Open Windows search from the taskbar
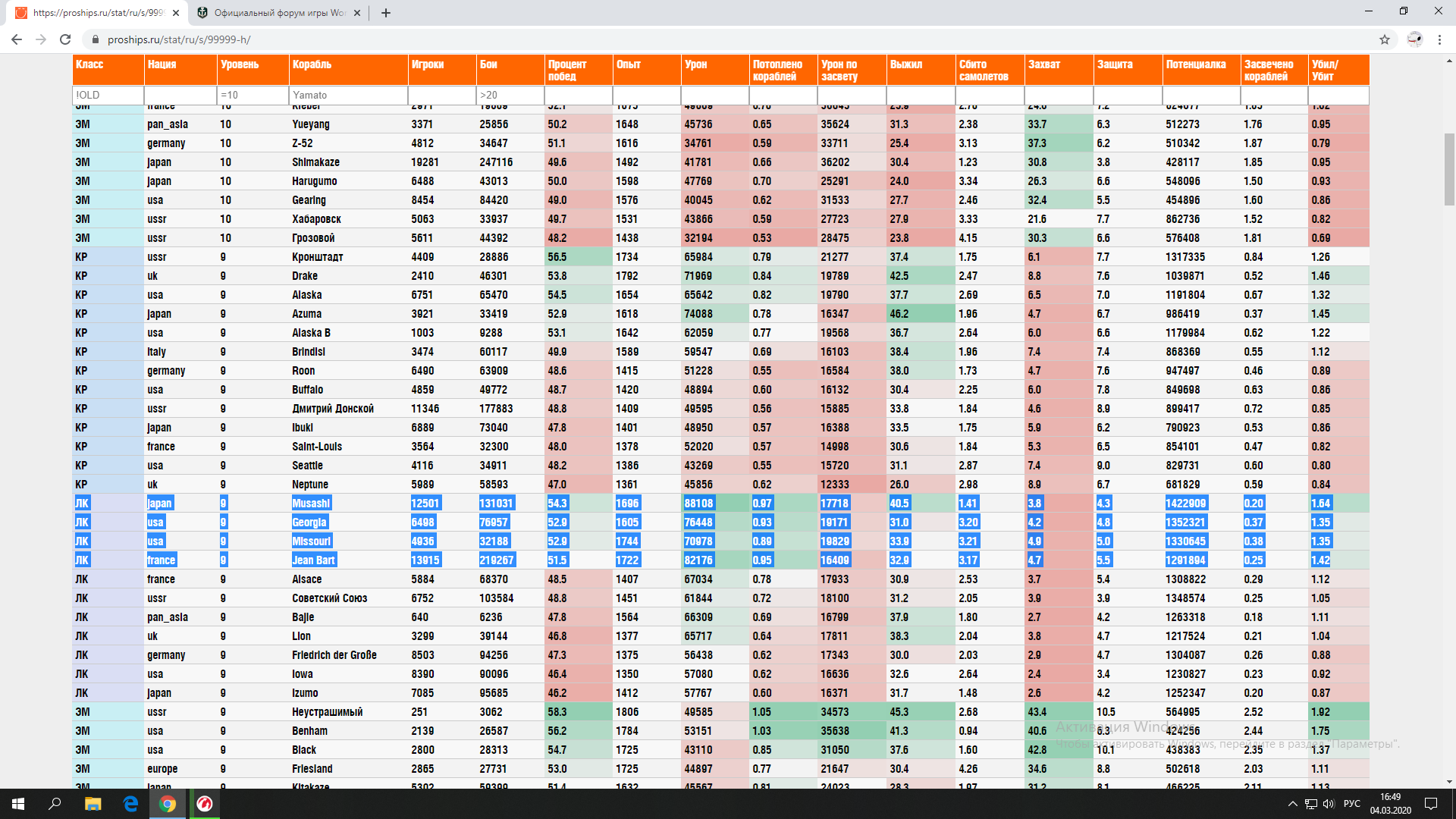Screen dimensions: 1456x819 pos(55,804)
